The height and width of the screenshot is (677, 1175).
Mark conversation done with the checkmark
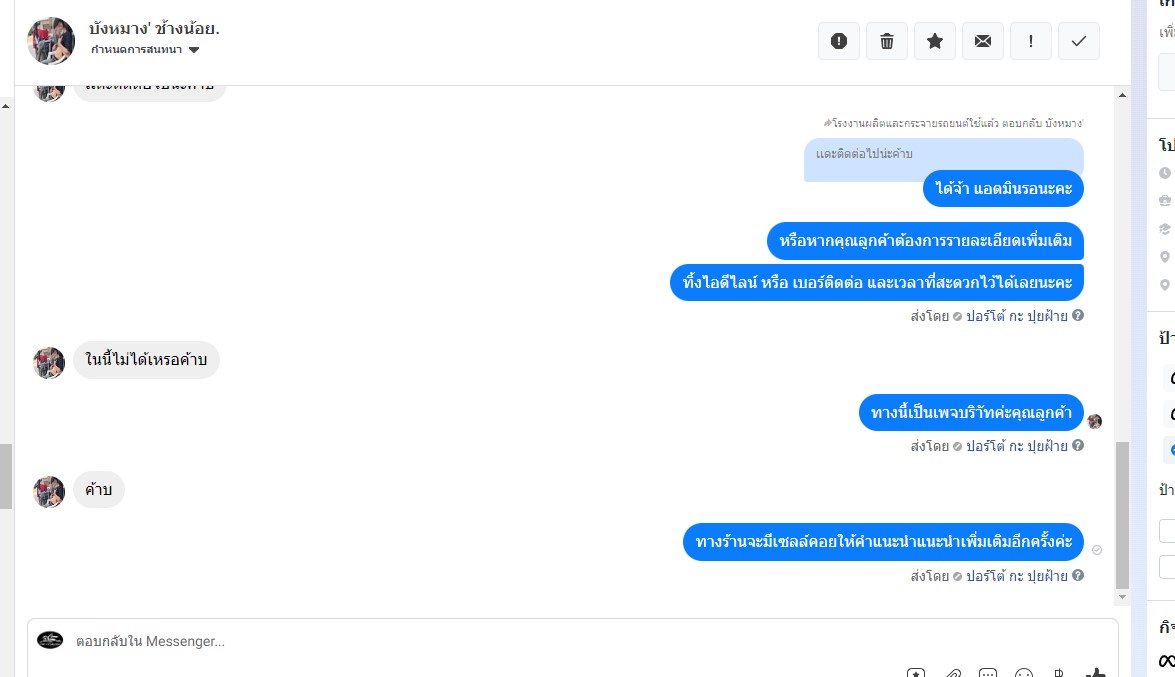click(x=1078, y=41)
